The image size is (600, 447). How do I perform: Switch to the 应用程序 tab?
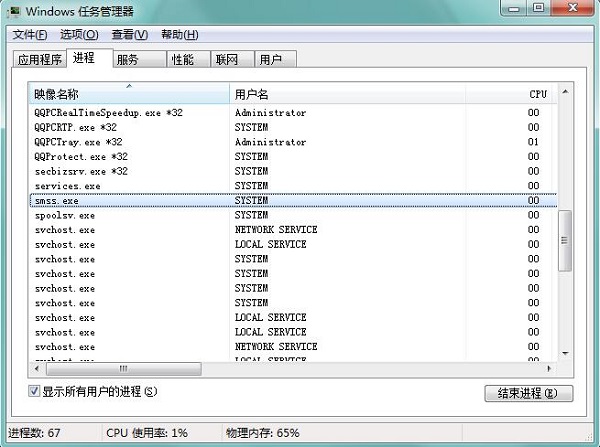39,59
